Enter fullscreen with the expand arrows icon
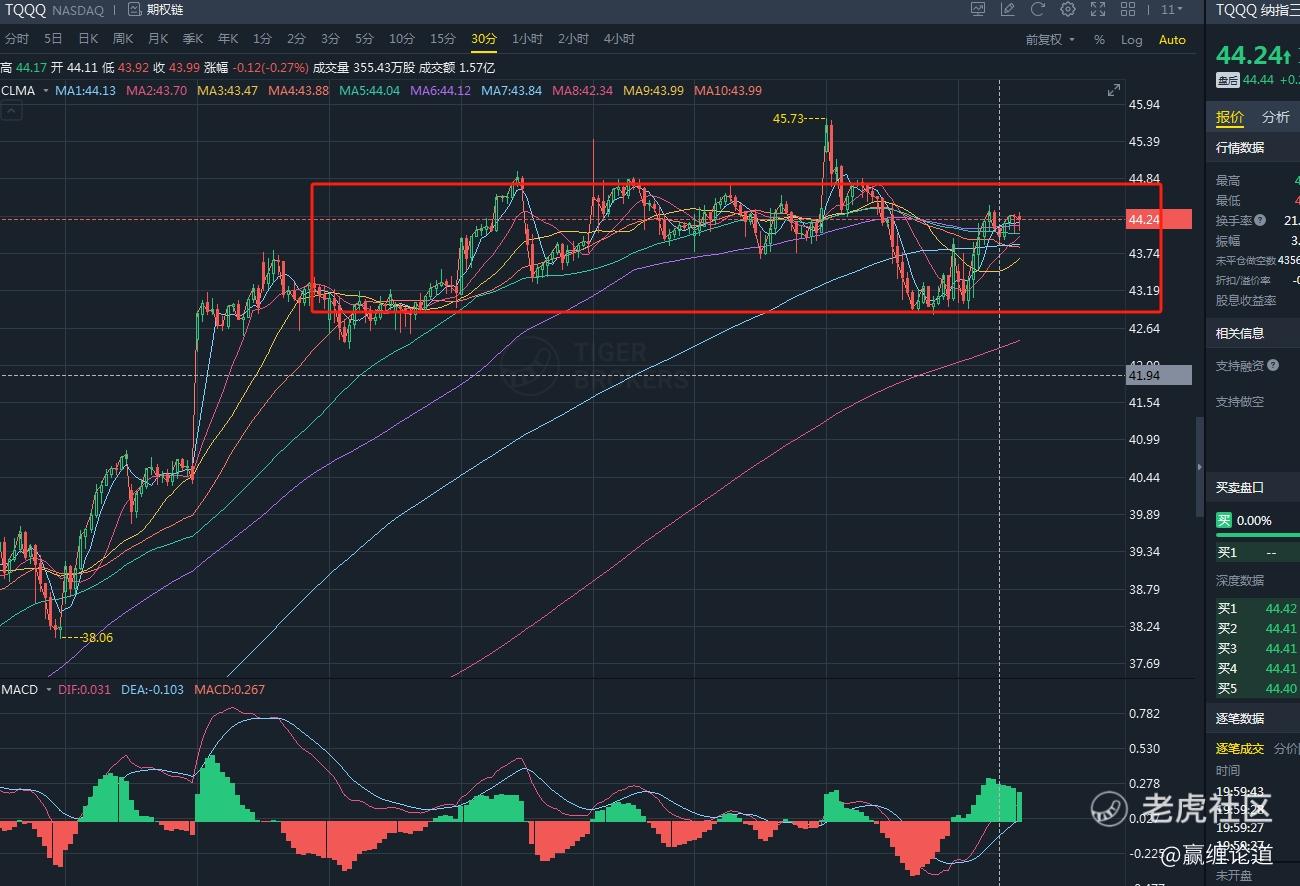 click(x=1098, y=10)
